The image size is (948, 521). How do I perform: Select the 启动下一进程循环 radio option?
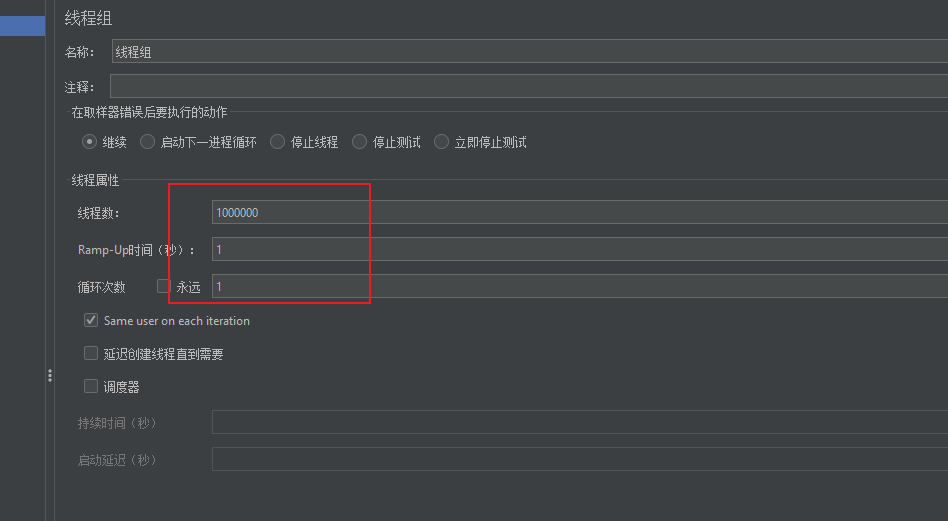(x=148, y=142)
